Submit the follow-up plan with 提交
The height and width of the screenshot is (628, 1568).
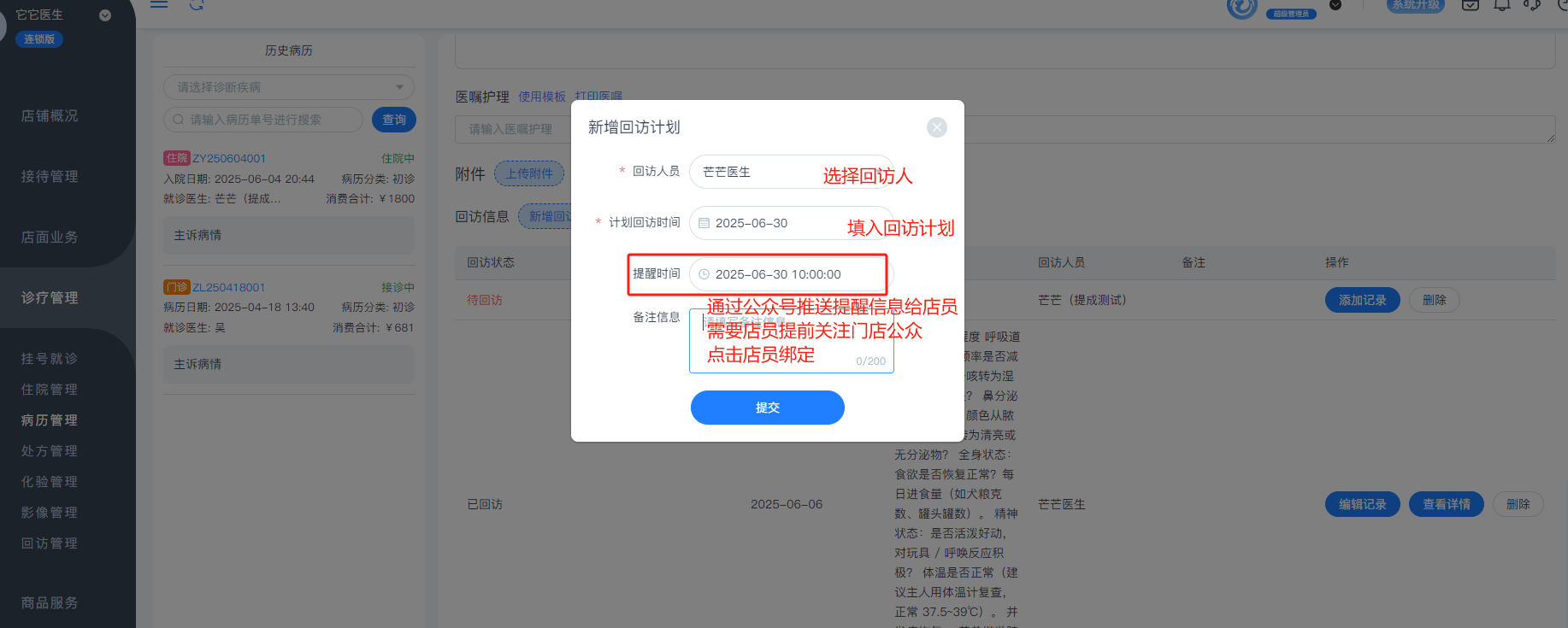[x=768, y=408]
